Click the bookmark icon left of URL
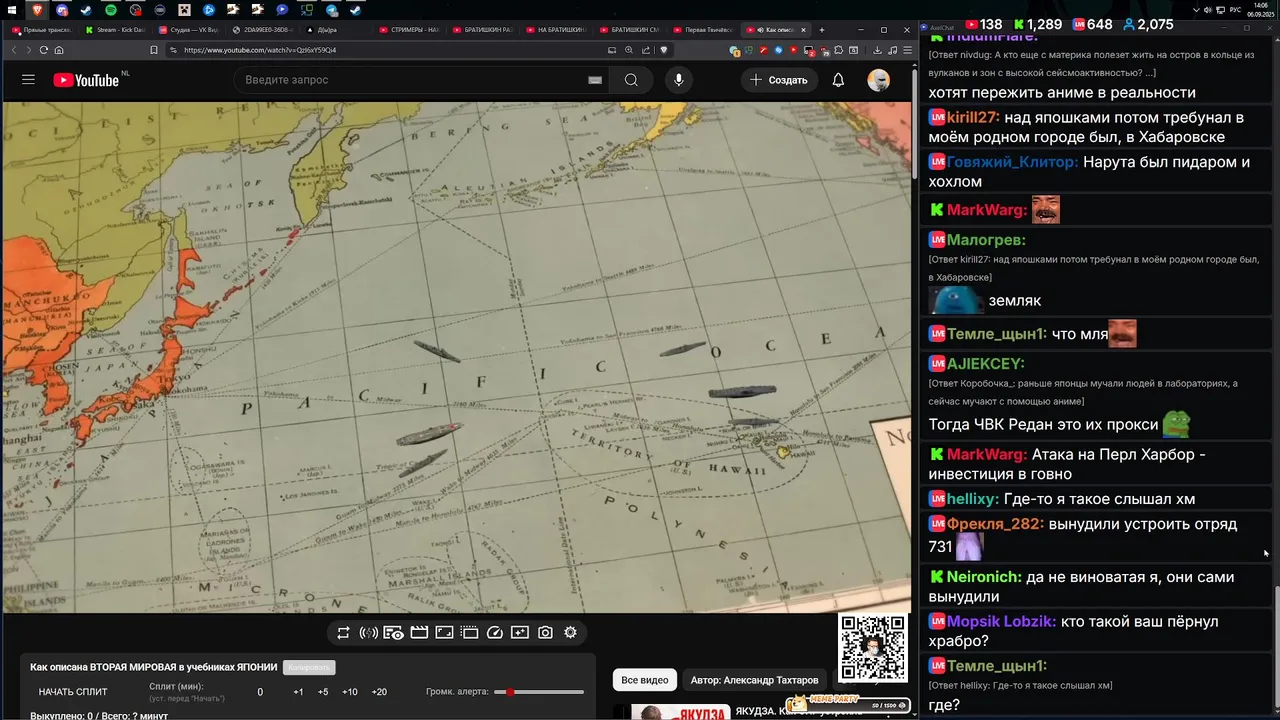1280x720 pixels. 153,50
